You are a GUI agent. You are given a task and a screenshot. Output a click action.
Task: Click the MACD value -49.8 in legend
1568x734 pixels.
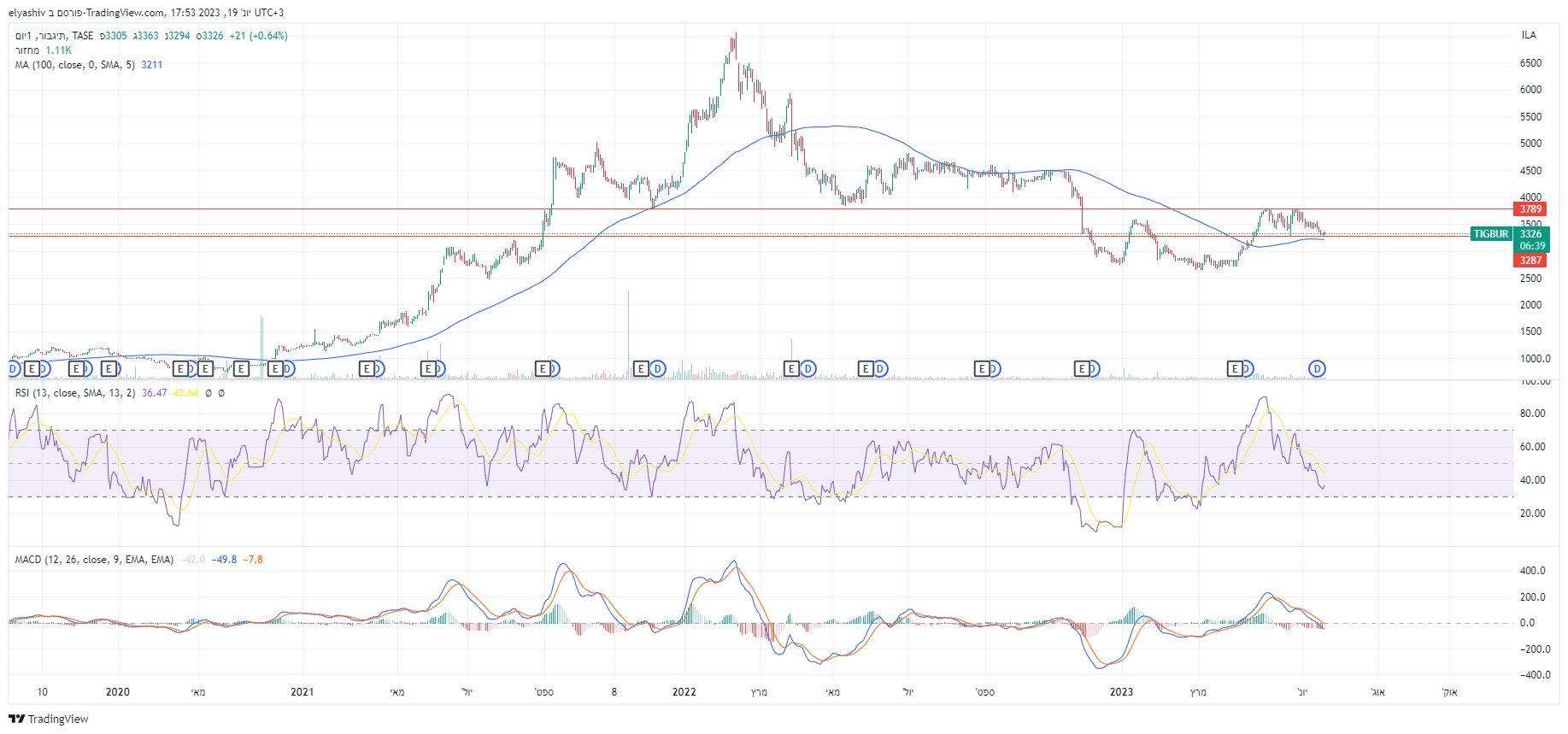pos(224,560)
